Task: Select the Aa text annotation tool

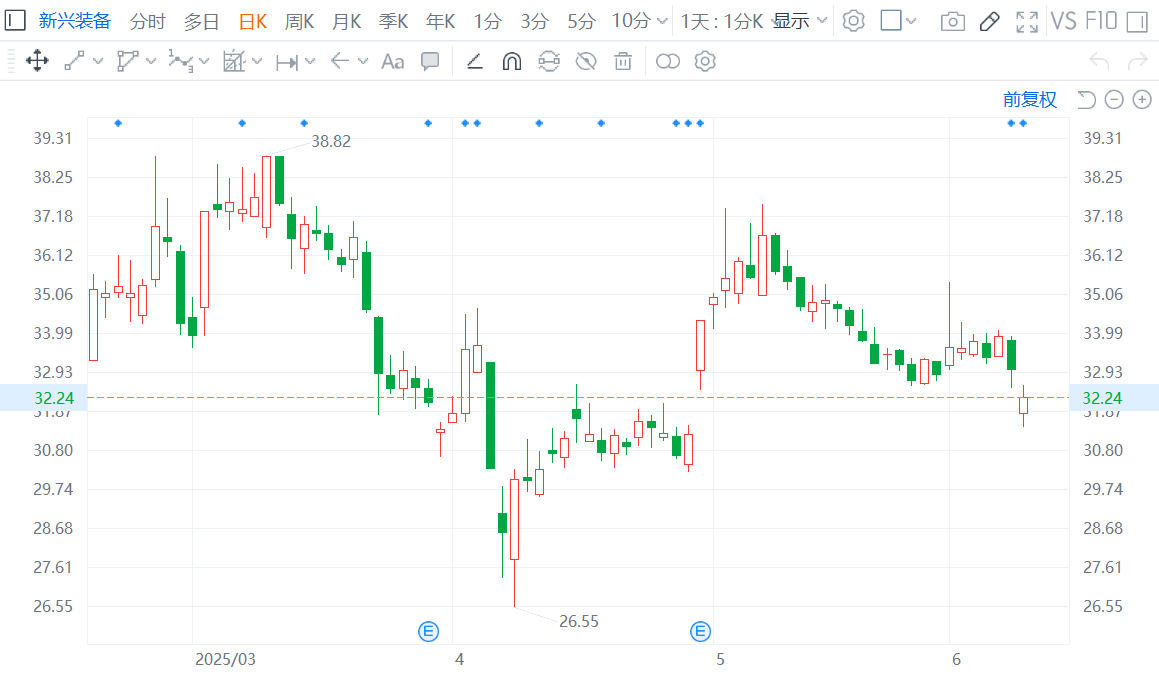Action: (x=392, y=62)
